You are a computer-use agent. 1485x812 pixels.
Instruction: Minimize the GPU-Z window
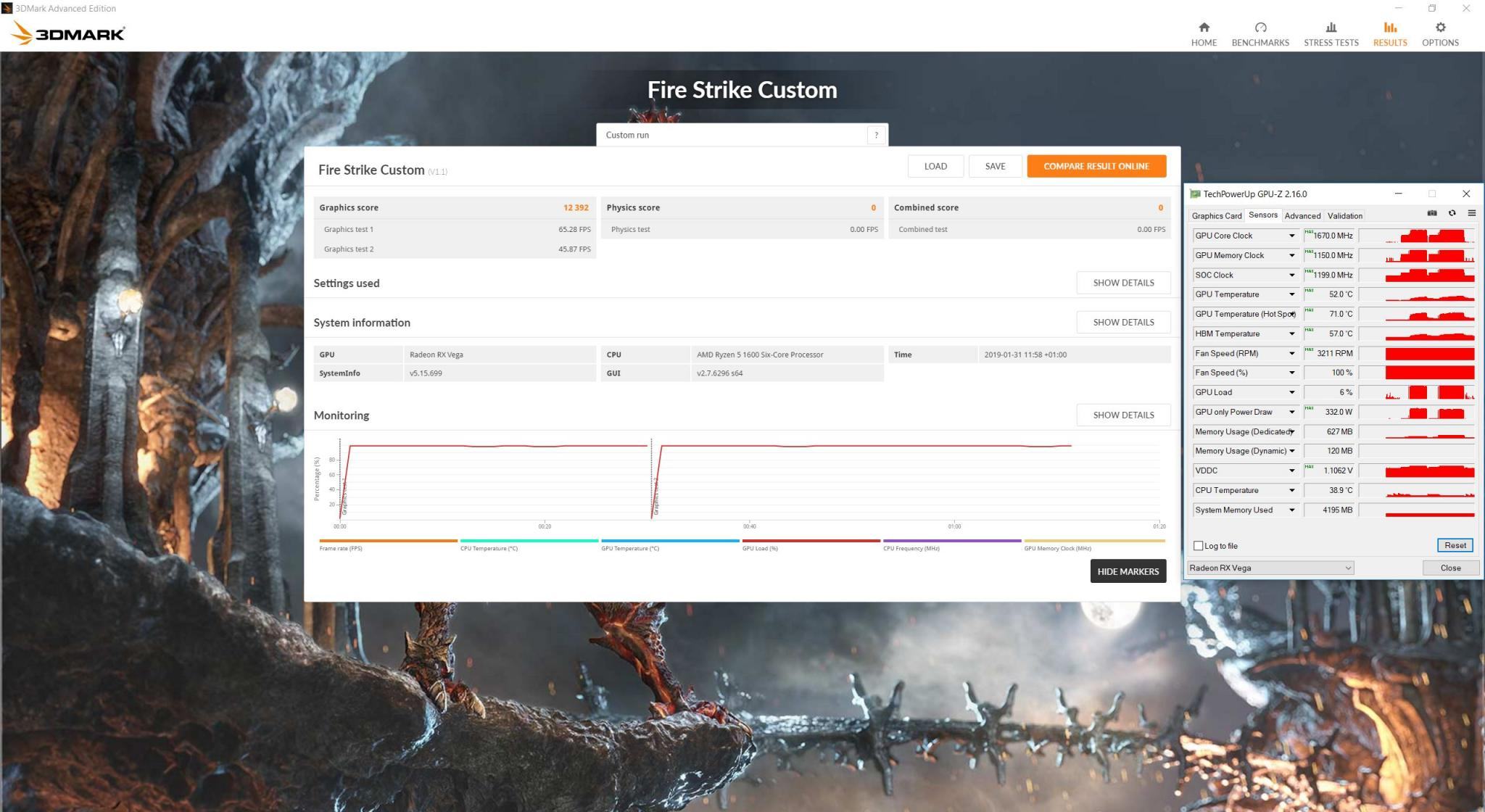pyautogui.click(x=1398, y=194)
